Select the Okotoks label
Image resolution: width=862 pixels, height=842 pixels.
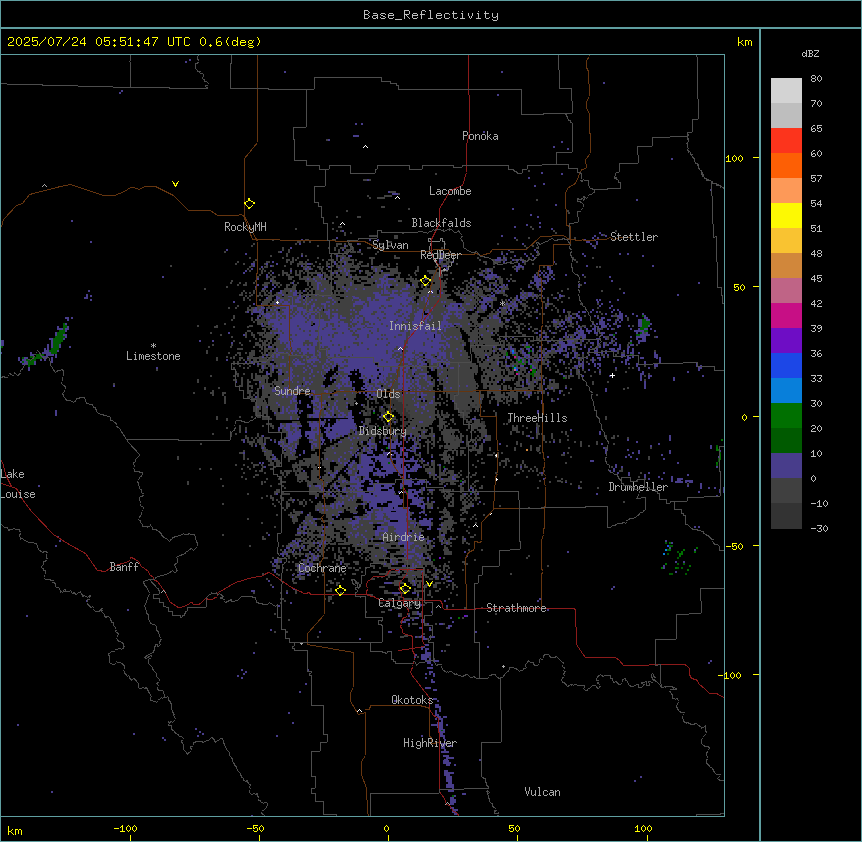pyautogui.click(x=412, y=700)
